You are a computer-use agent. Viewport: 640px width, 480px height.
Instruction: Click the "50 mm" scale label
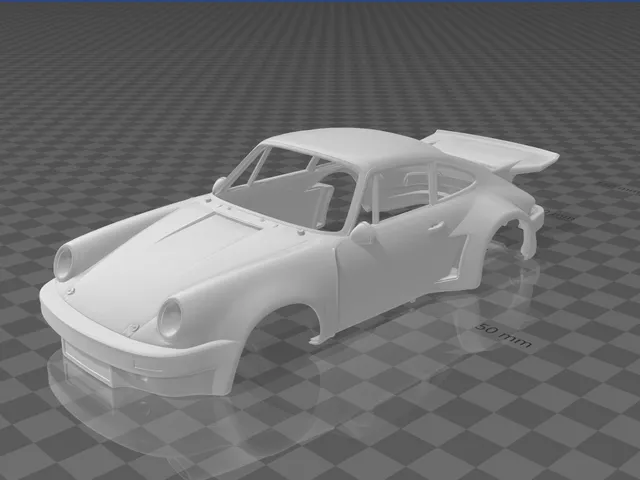click(504, 335)
